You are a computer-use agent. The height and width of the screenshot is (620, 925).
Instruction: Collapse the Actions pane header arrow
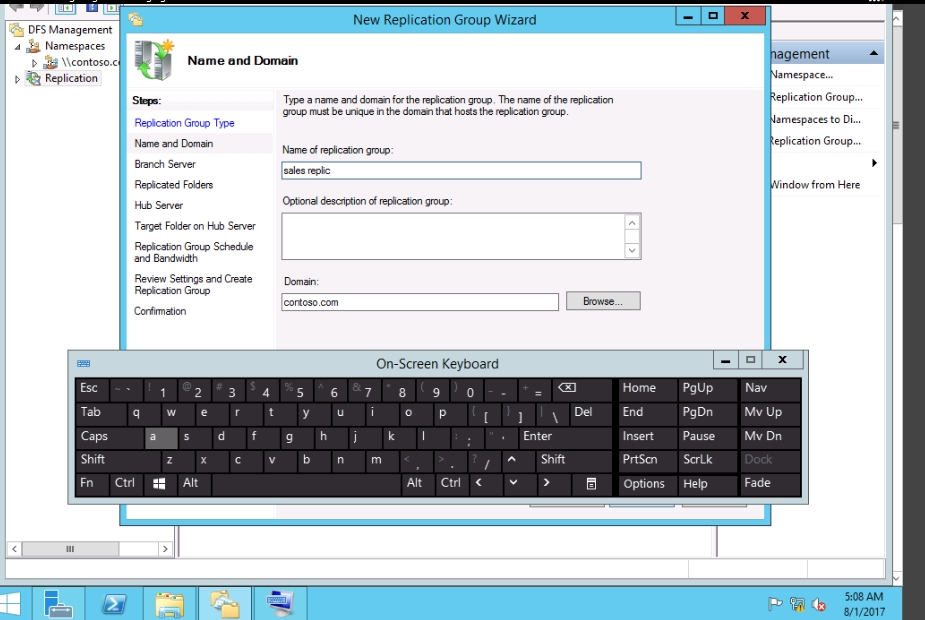[874, 54]
